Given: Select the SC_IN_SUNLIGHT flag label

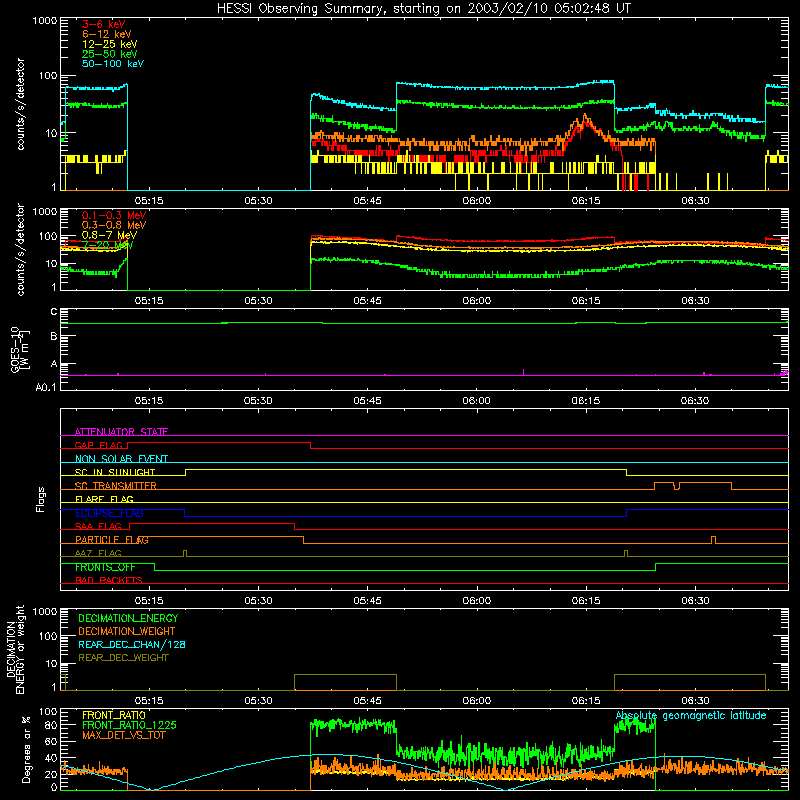Looking at the screenshot, I should [x=115, y=472].
